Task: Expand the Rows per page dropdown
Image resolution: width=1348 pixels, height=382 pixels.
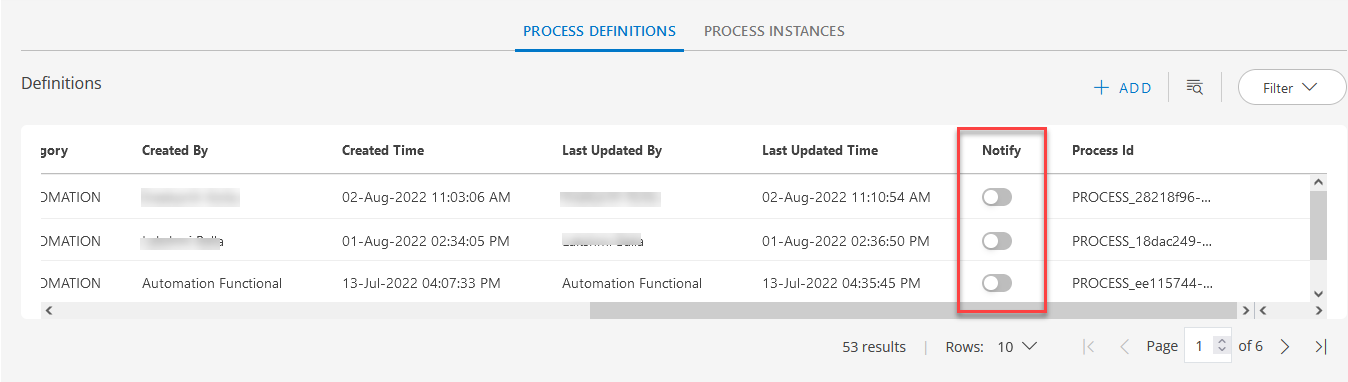Action: 1019,347
